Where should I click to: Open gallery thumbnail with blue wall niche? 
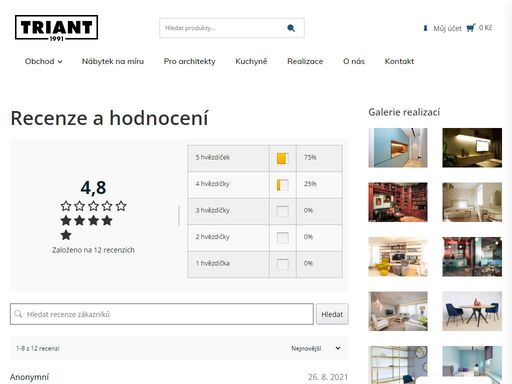[x=398, y=148]
